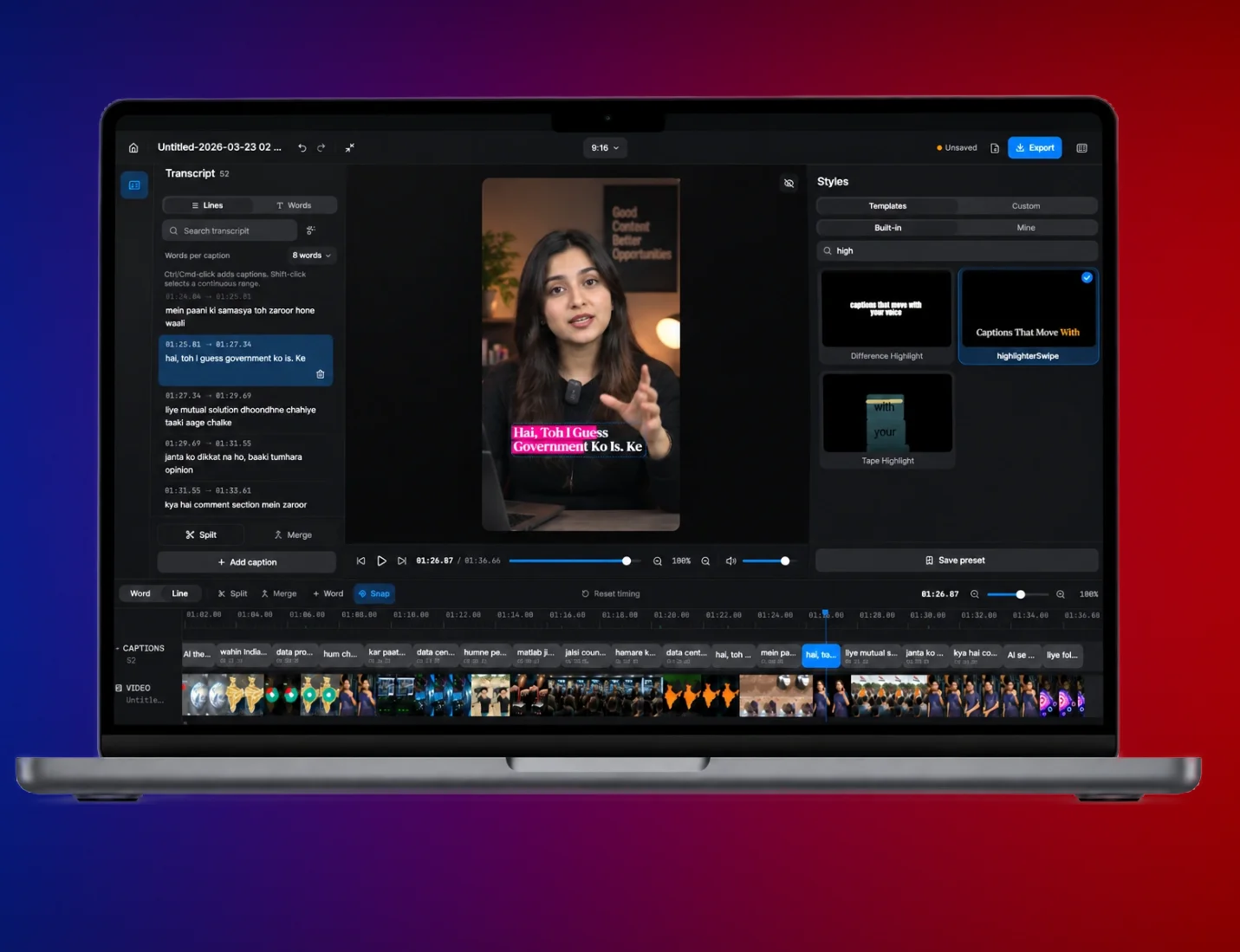Click the magic wand icon beside search transcript
This screenshot has width=1240, height=952.
[311, 230]
